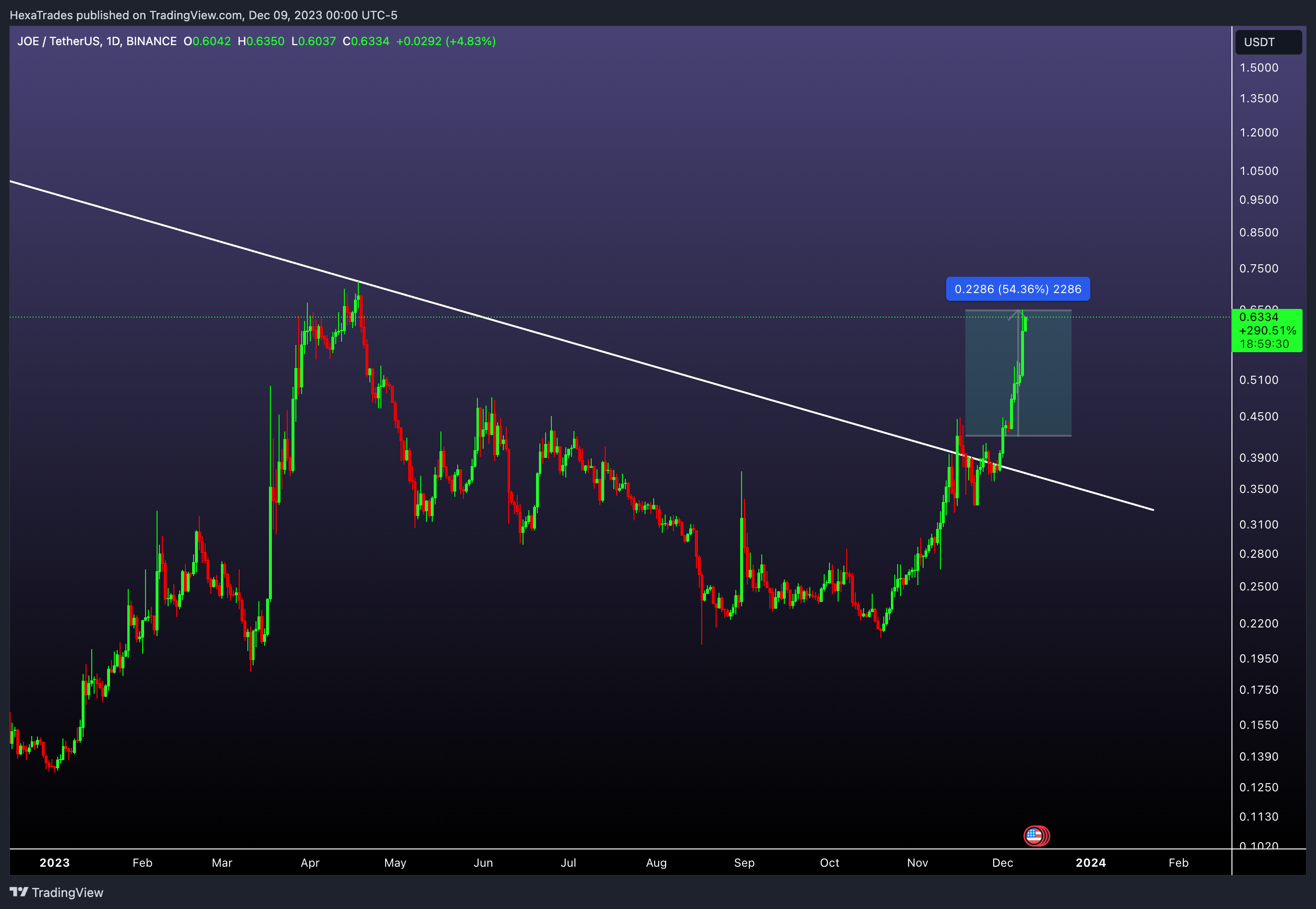The image size is (1316, 909).
Task: Click the 1.2000 price axis label
Action: point(1258,133)
